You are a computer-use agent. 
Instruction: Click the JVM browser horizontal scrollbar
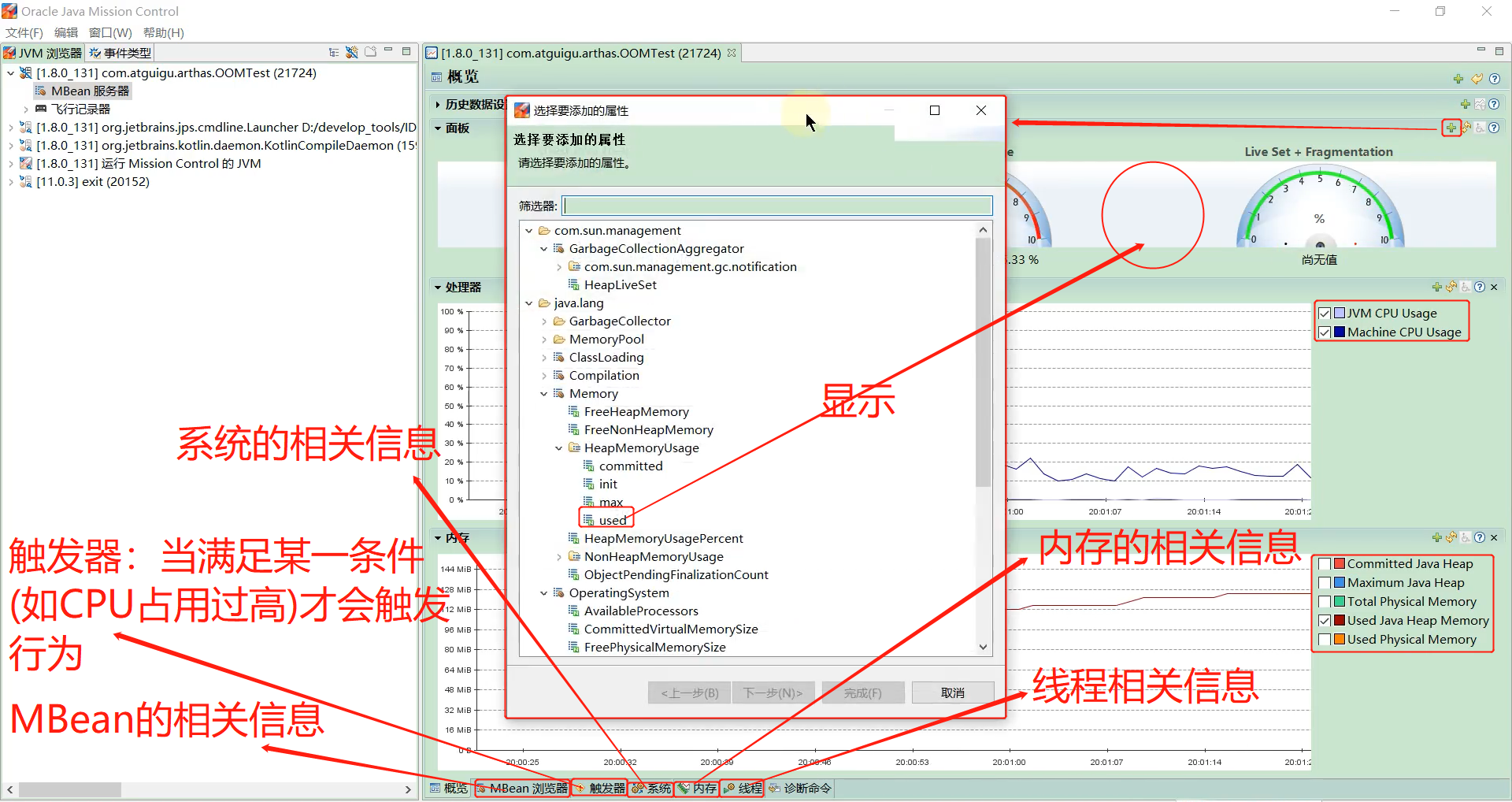pyautogui.click(x=70, y=789)
